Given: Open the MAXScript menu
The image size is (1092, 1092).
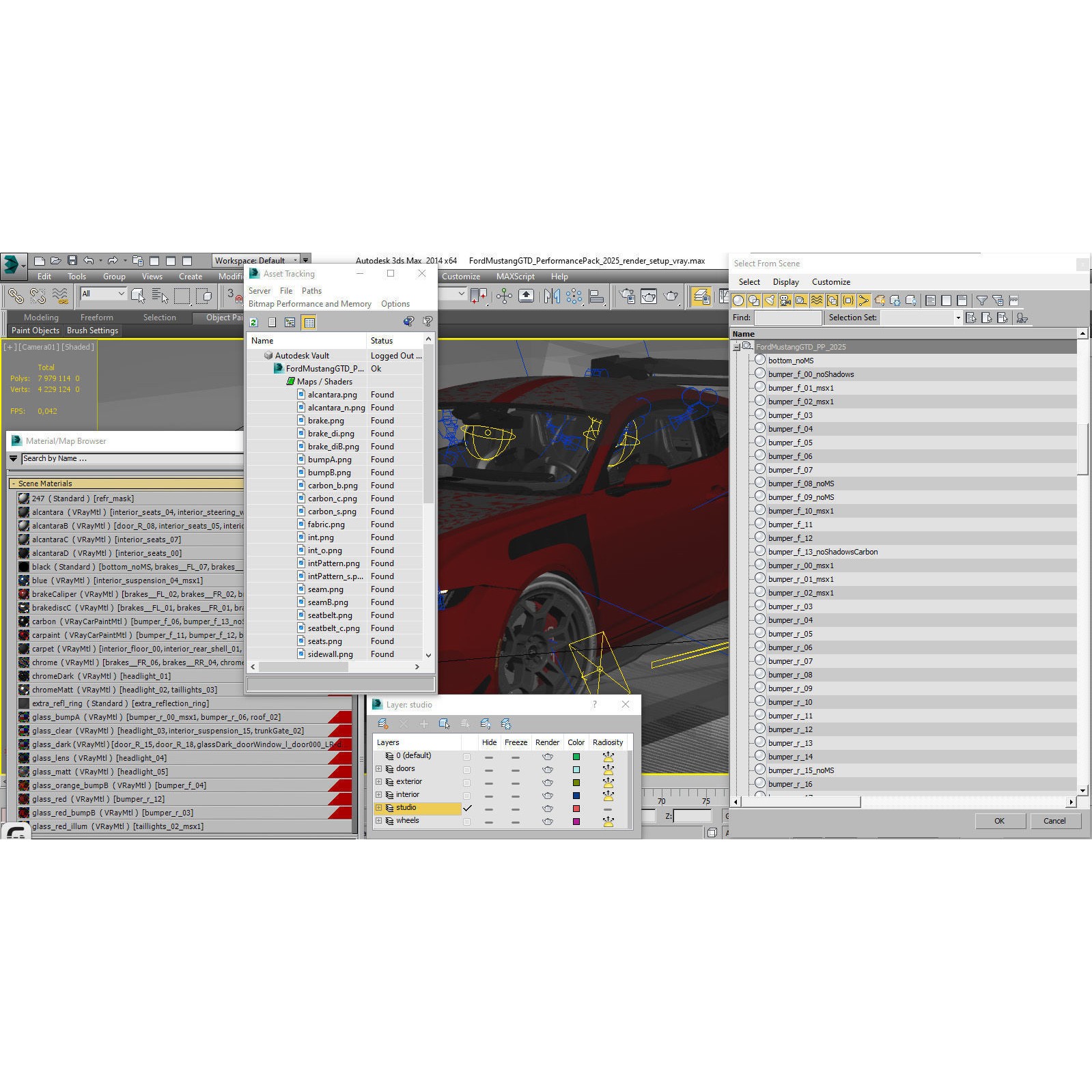Looking at the screenshot, I should pos(516,277).
